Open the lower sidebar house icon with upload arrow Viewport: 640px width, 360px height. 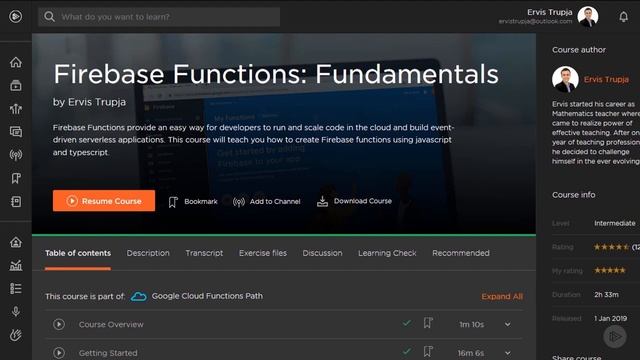(16, 242)
